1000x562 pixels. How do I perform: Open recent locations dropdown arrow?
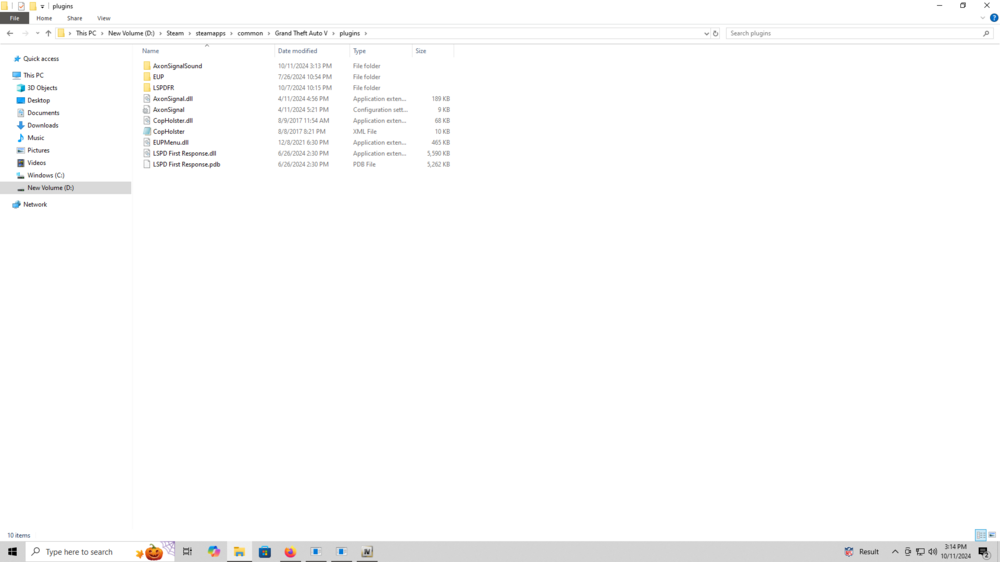point(37,33)
